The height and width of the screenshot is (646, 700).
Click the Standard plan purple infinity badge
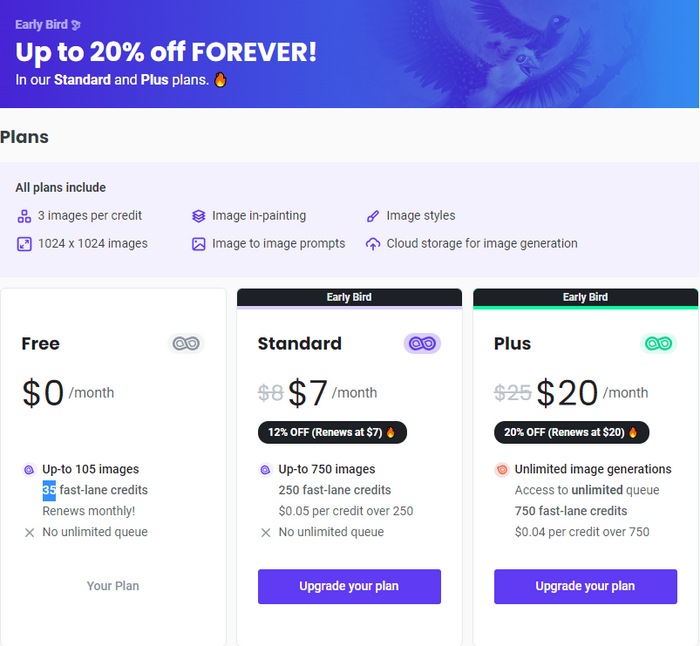[x=422, y=343]
